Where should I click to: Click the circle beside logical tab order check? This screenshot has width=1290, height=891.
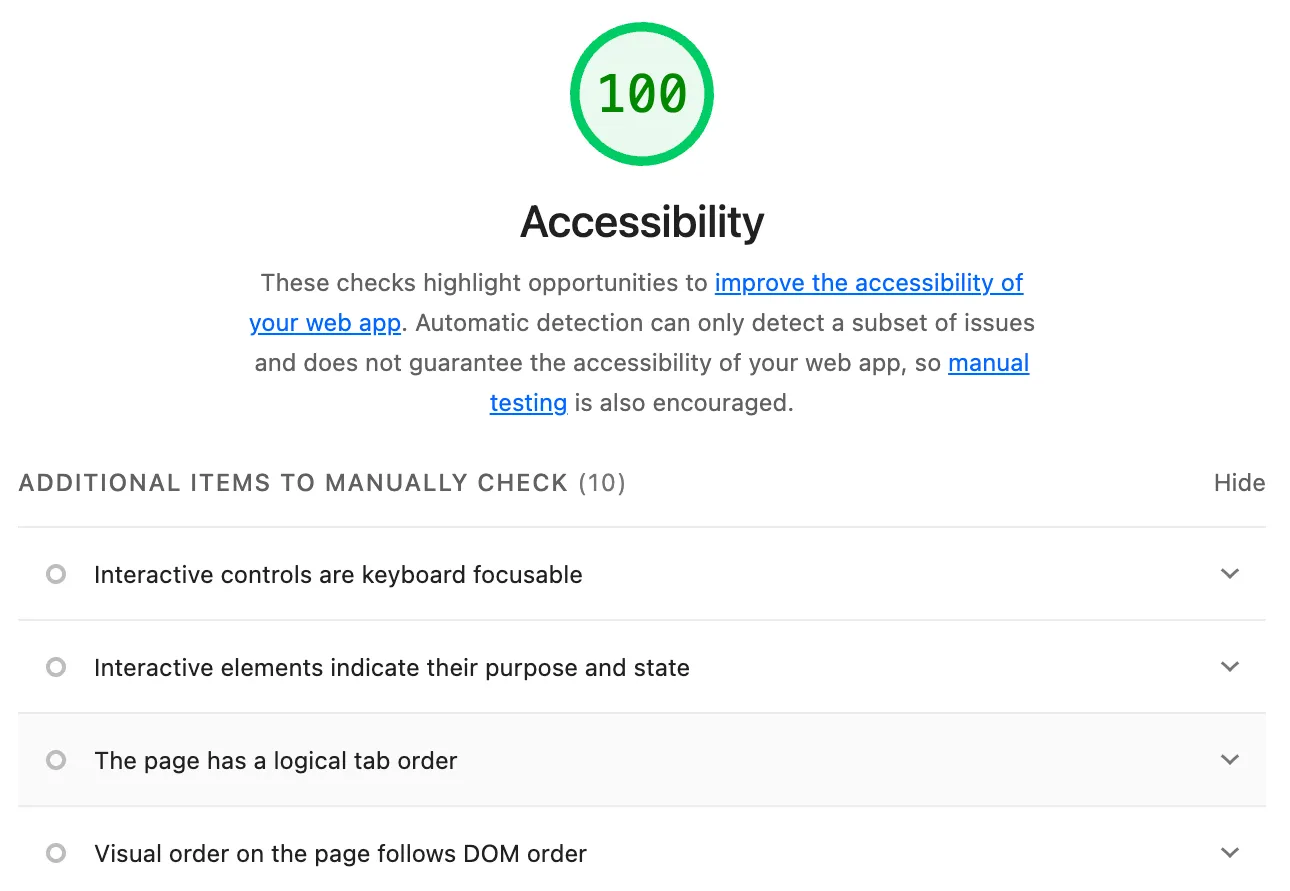point(56,760)
